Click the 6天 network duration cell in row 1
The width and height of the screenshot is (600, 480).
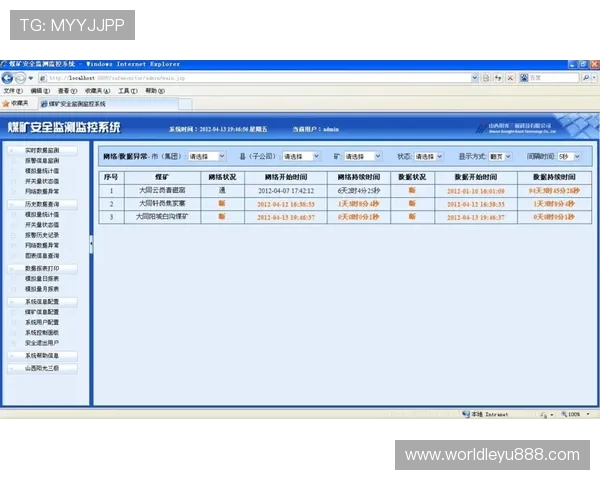pyautogui.click(x=359, y=191)
